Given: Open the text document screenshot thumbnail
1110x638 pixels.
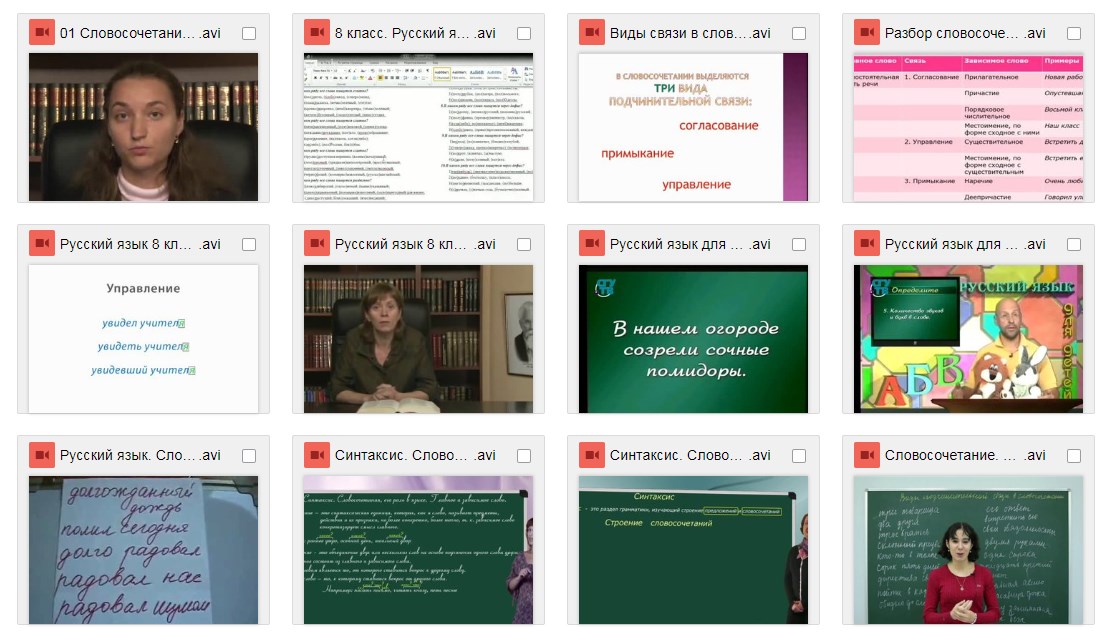Looking at the screenshot, I should click(x=418, y=127).
